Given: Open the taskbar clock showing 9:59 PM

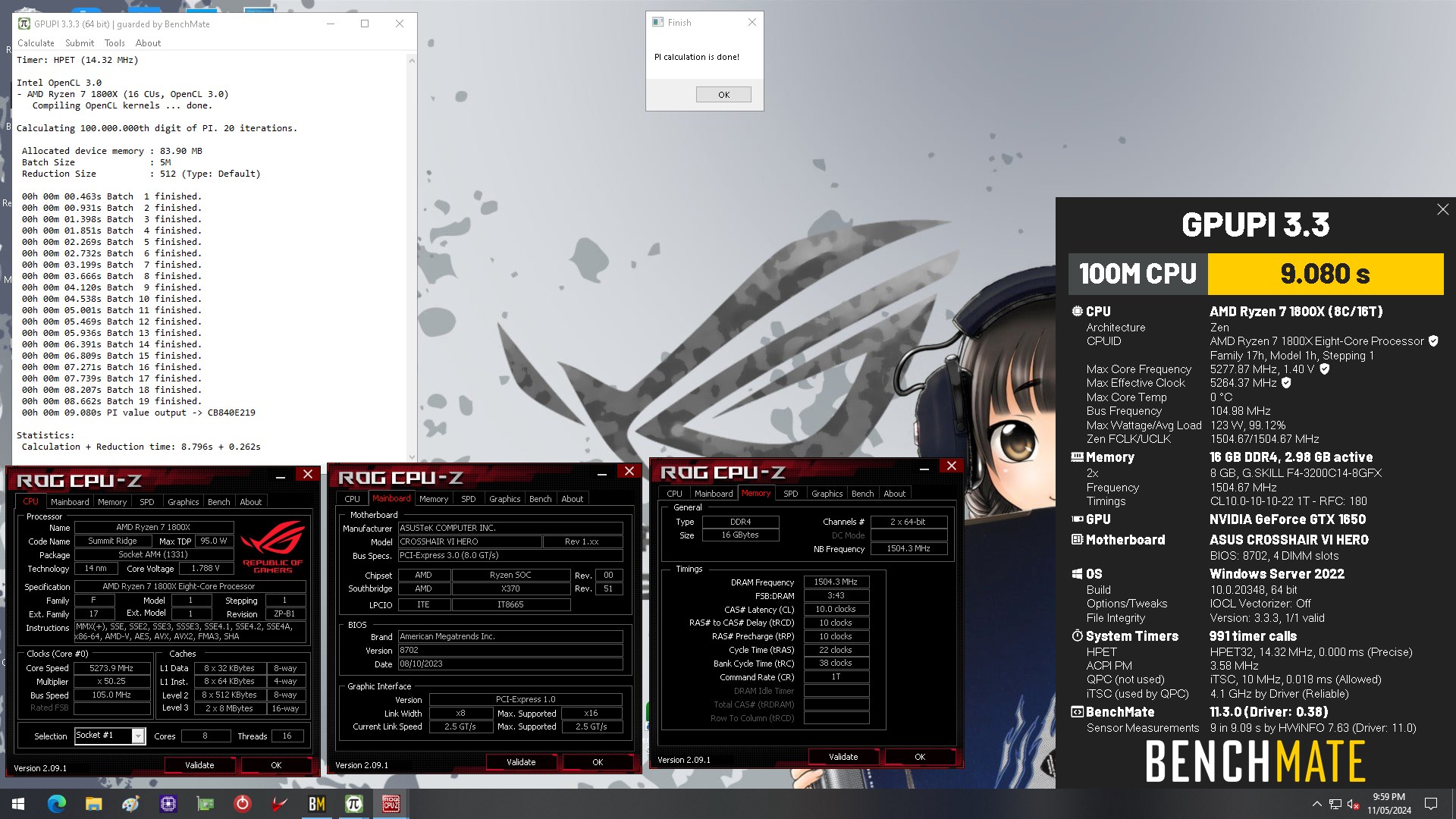Looking at the screenshot, I should (x=1389, y=804).
